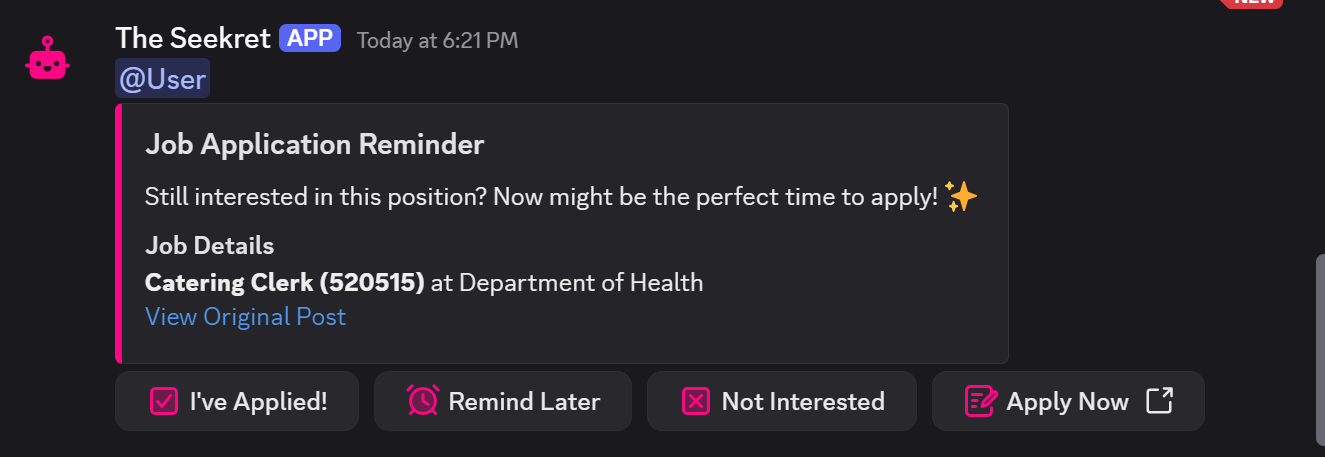Viewport: 1325px width, 457px height.
Task: Click the blue APP badge
Action: click(x=310, y=38)
